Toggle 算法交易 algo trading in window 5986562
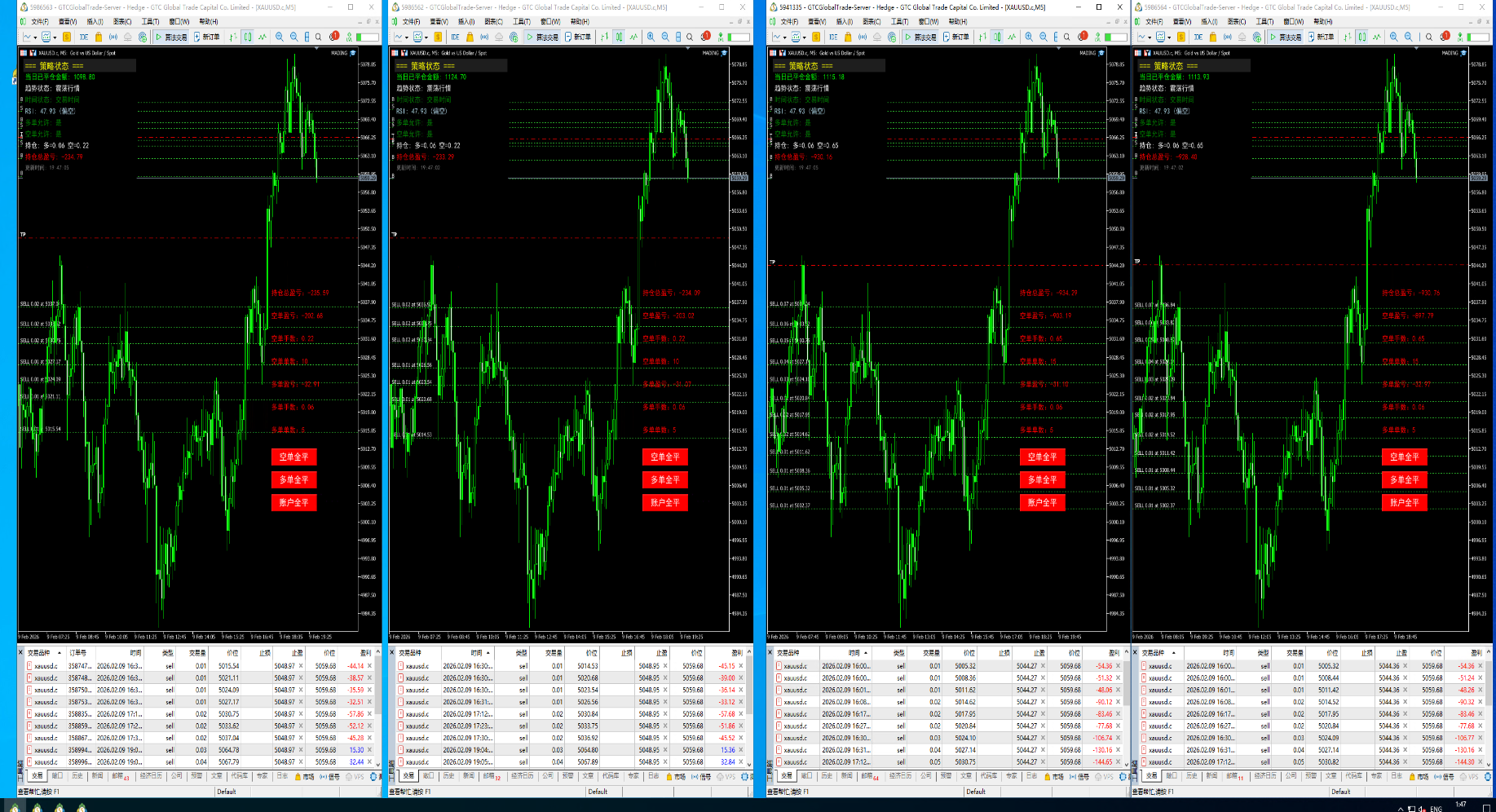Image resolution: width=1496 pixels, height=812 pixels. (x=543, y=37)
